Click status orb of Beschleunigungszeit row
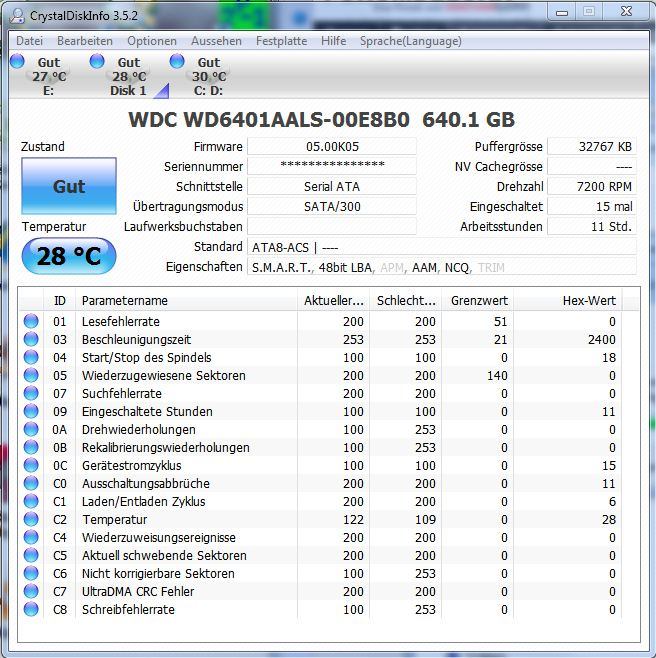Image resolution: width=656 pixels, height=658 pixels. (x=31, y=339)
